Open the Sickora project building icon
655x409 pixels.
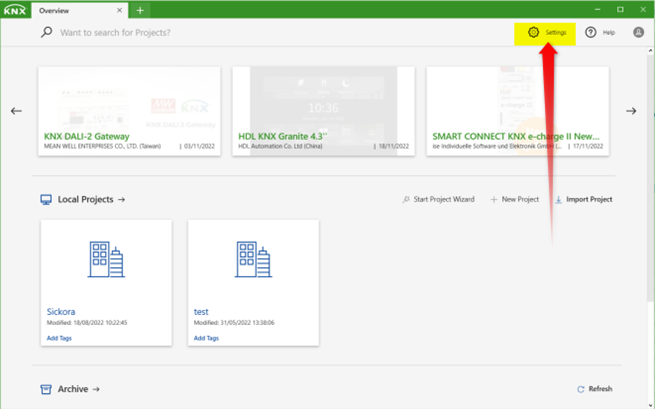pos(106,259)
